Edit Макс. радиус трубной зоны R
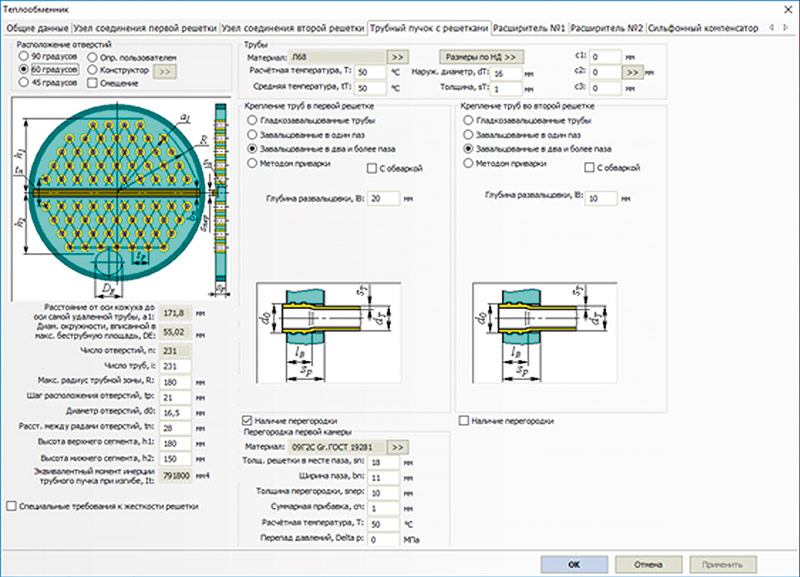This screenshot has width=800, height=577. [176, 382]
